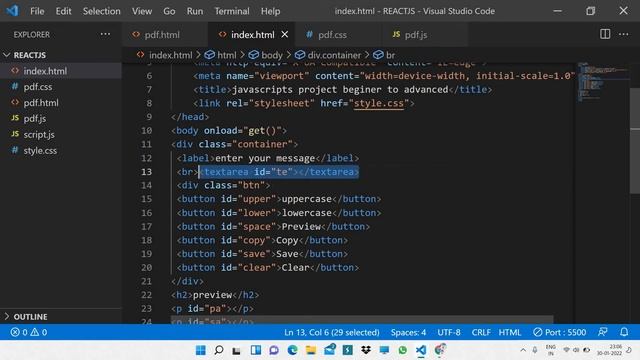Click the uppercase button code on line 15
640x360 pixels.
(x=279, y=199)
